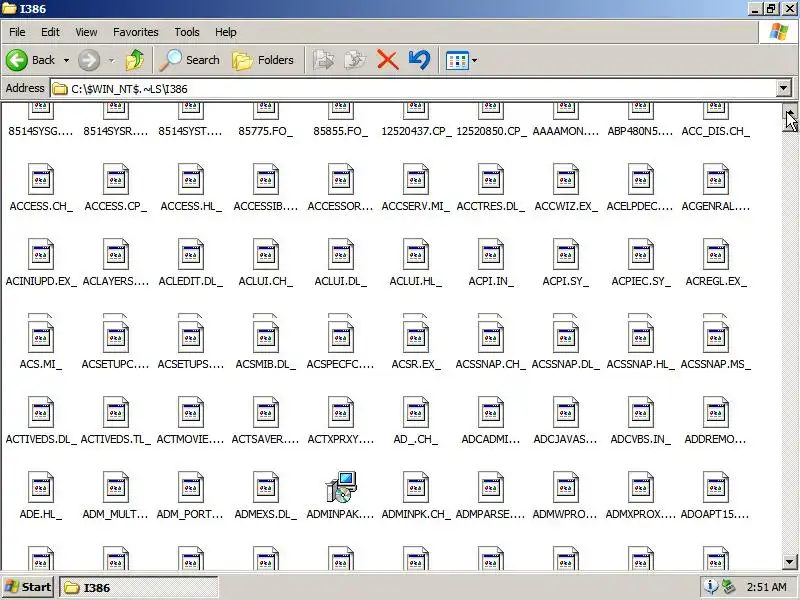Image resolution: width=800 pixels, height=600 pixels.
Task: Expand the Address bar dropdown
Action: [x=784, y=88]
